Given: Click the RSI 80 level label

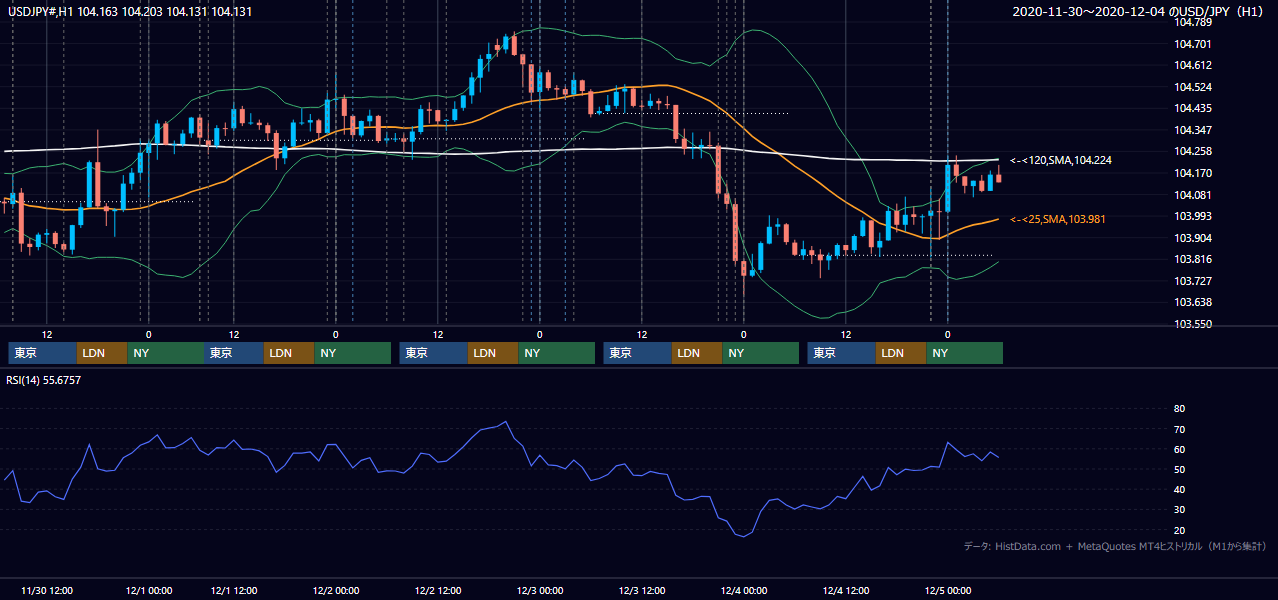Looking at the screenshot, I should (1179, 409).
